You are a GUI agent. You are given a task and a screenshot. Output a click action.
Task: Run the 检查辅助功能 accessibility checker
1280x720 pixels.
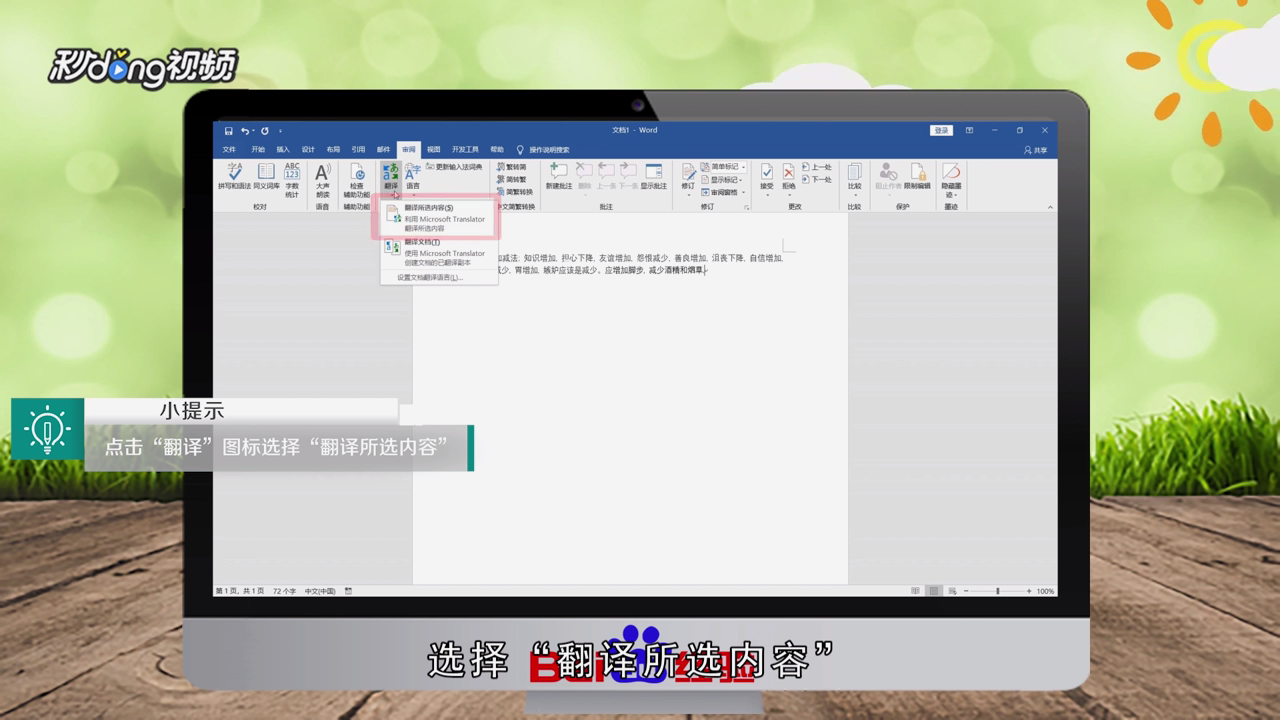tap(357, 175)
